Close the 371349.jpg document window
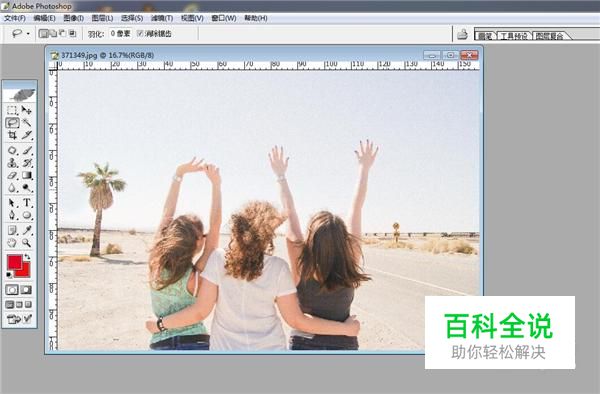600x394 pixels. [x=469, y=55]
